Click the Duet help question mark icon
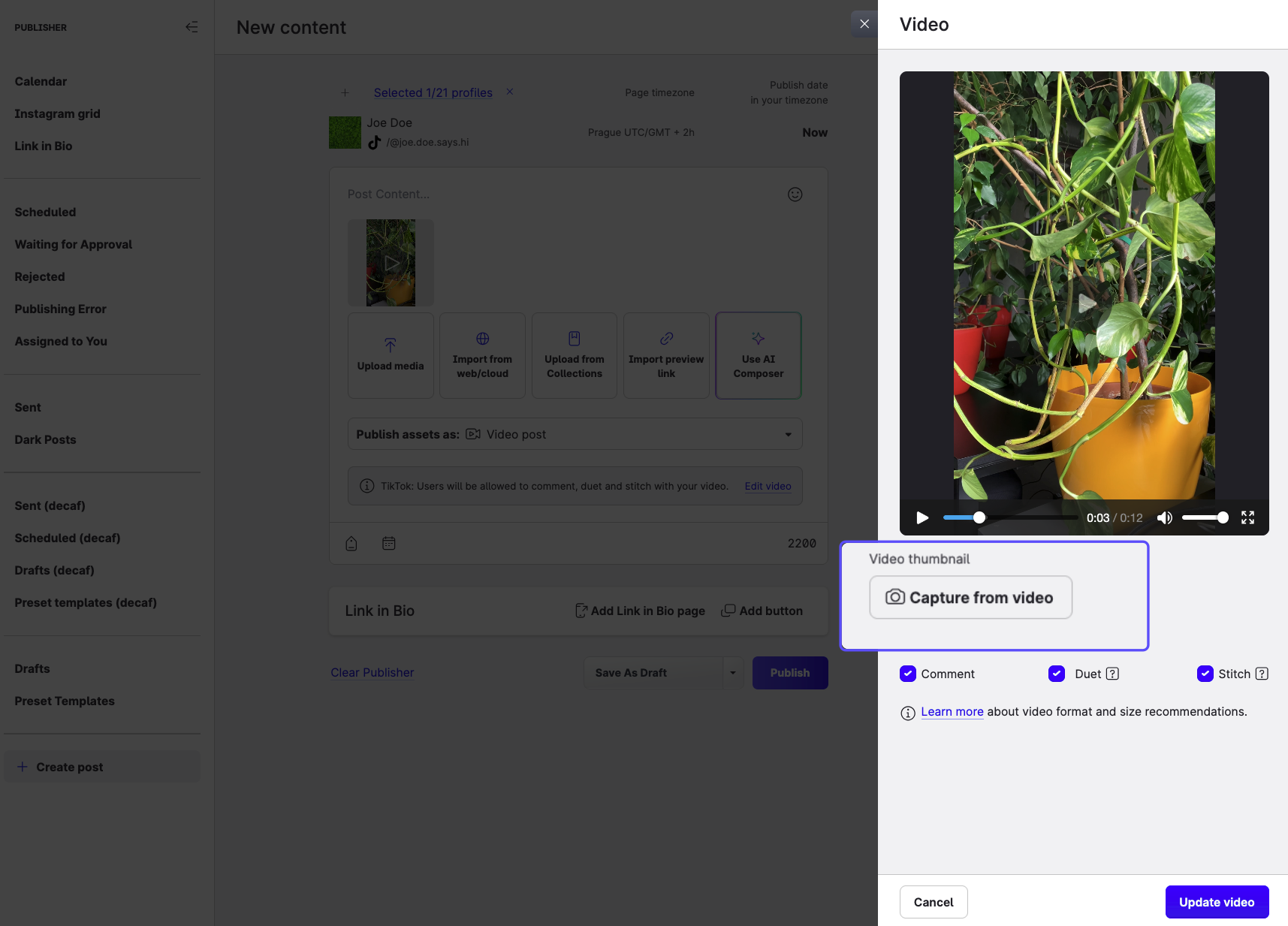Viewport: 1288px width, 926px height. click(1112, 674)
